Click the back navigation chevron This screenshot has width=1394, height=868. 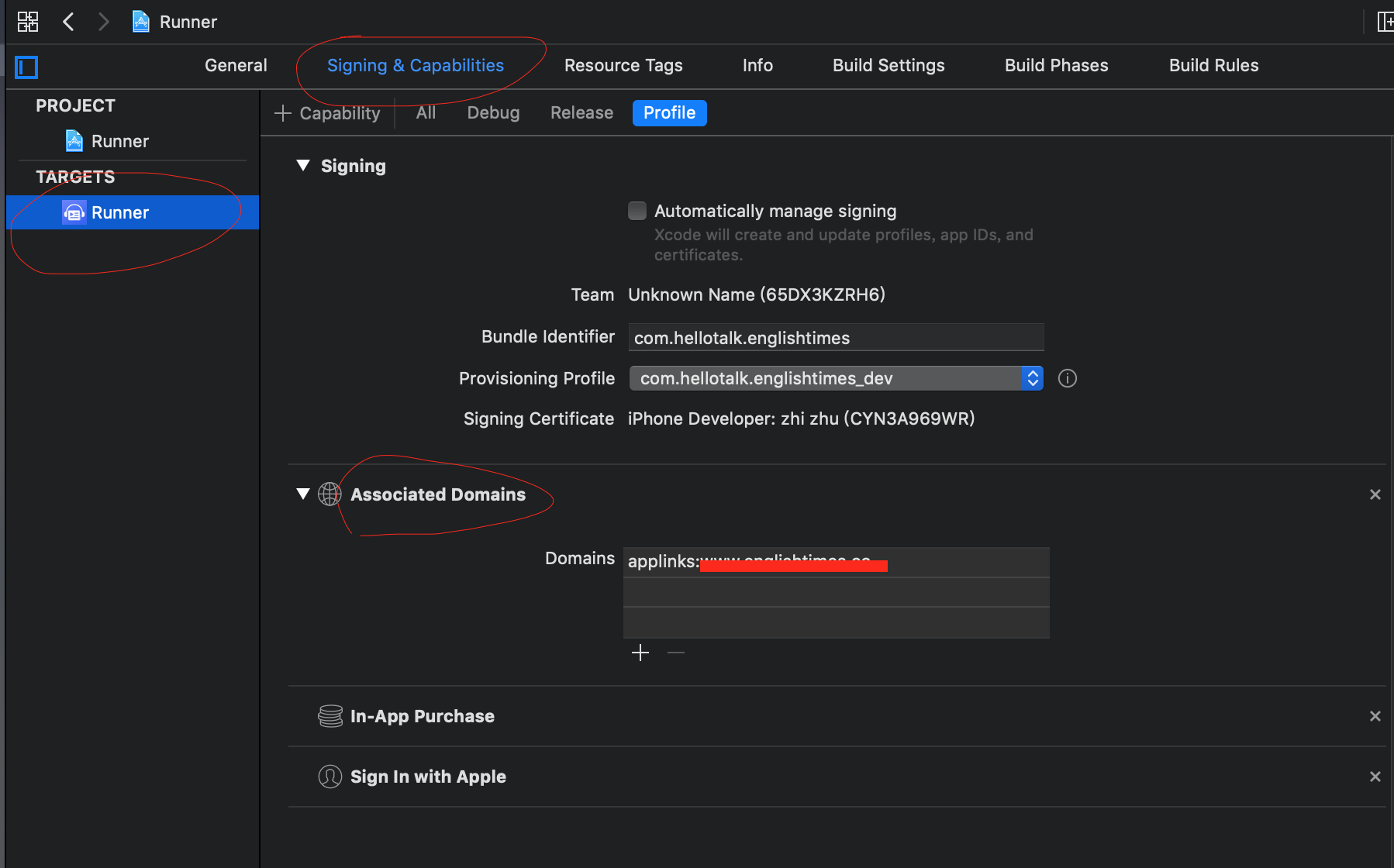(x=68, y=21)
